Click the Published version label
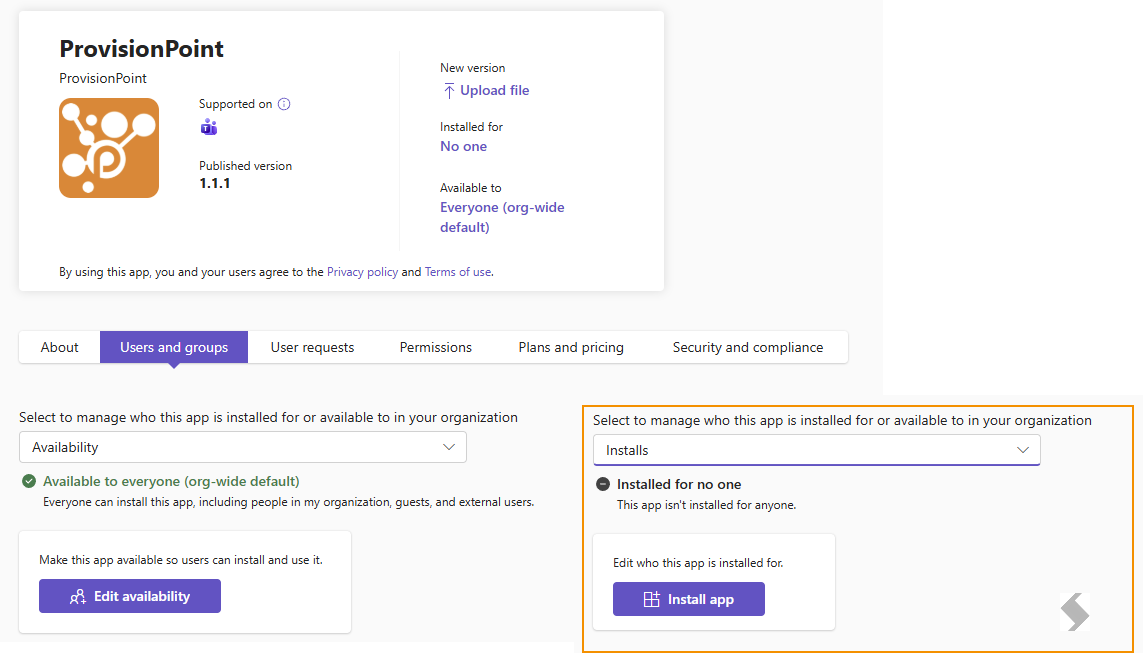The height and width of the screenshot is (653, 1143). pos(246,166)
